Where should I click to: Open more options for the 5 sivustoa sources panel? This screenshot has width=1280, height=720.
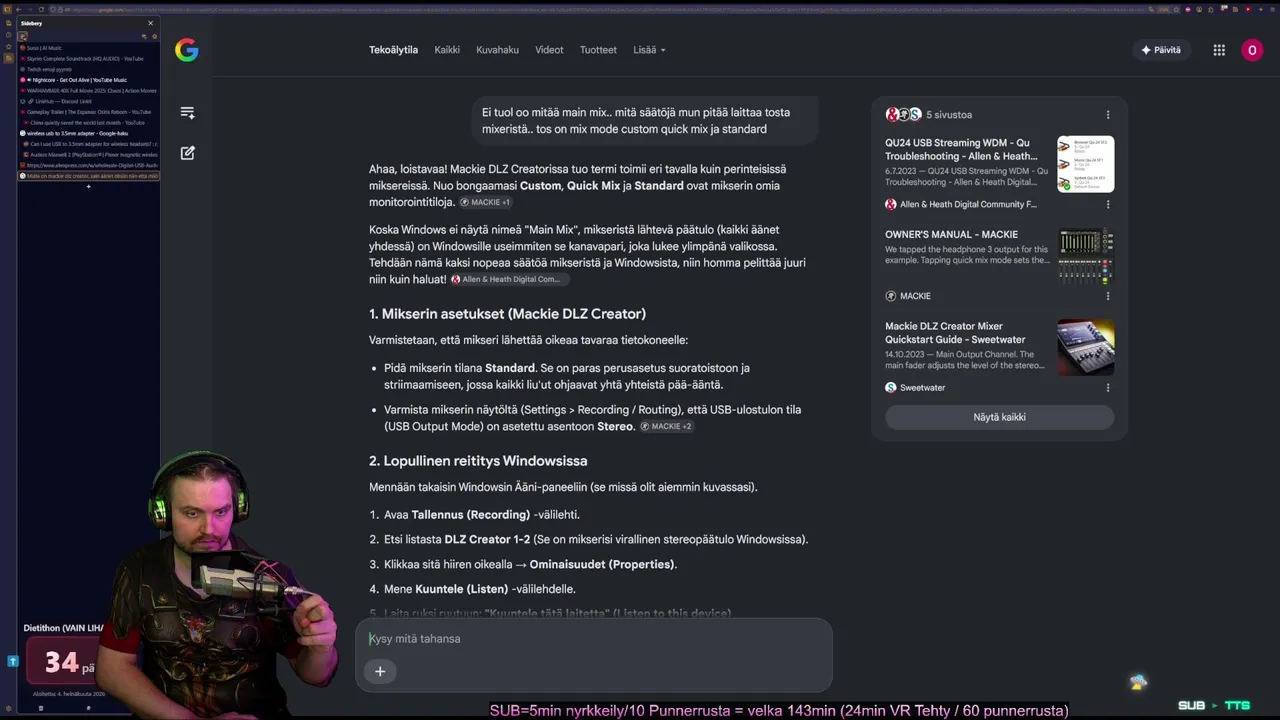(1108, 115)
